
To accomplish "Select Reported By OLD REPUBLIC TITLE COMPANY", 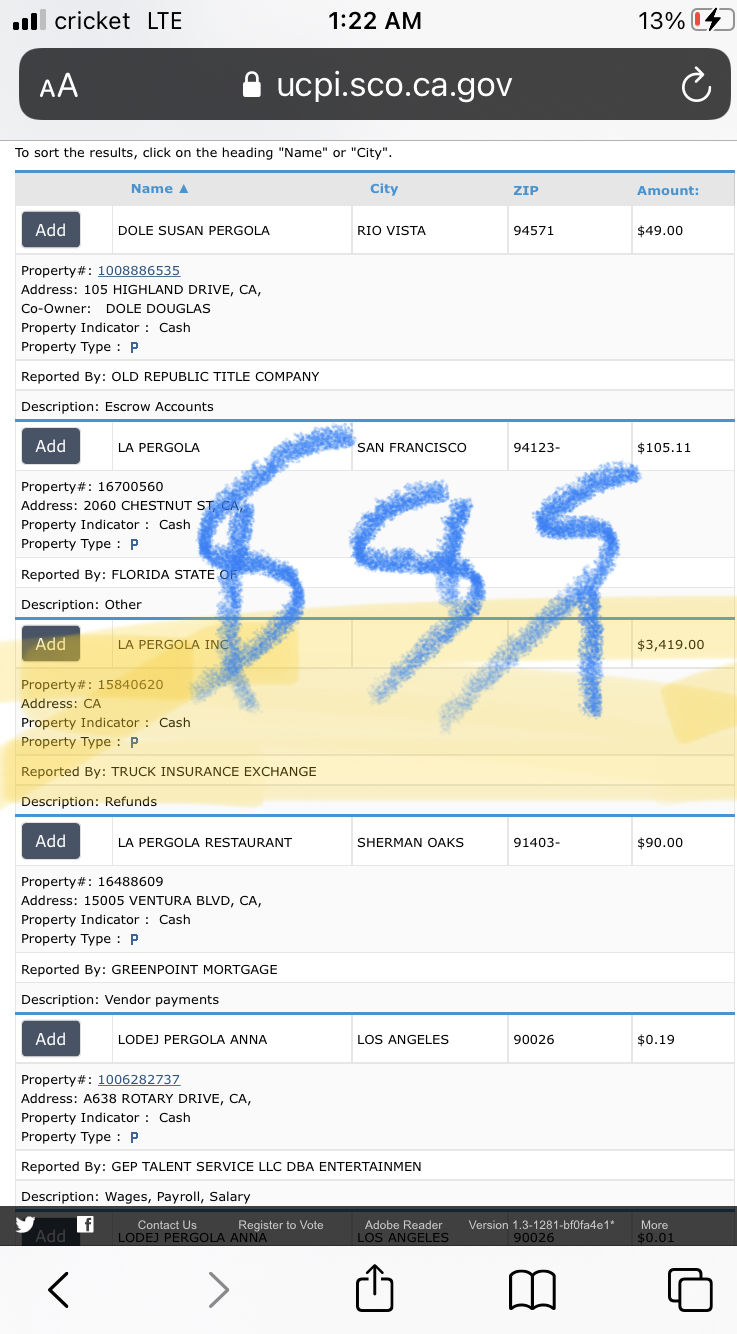I will tap(170, 377).
